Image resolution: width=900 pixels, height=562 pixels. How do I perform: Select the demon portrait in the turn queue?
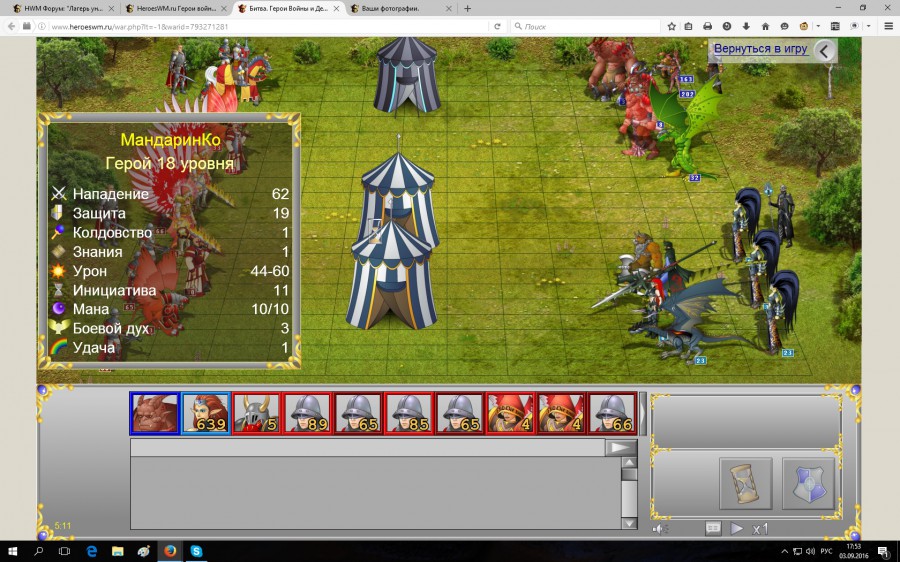click(x=154, y=413)
